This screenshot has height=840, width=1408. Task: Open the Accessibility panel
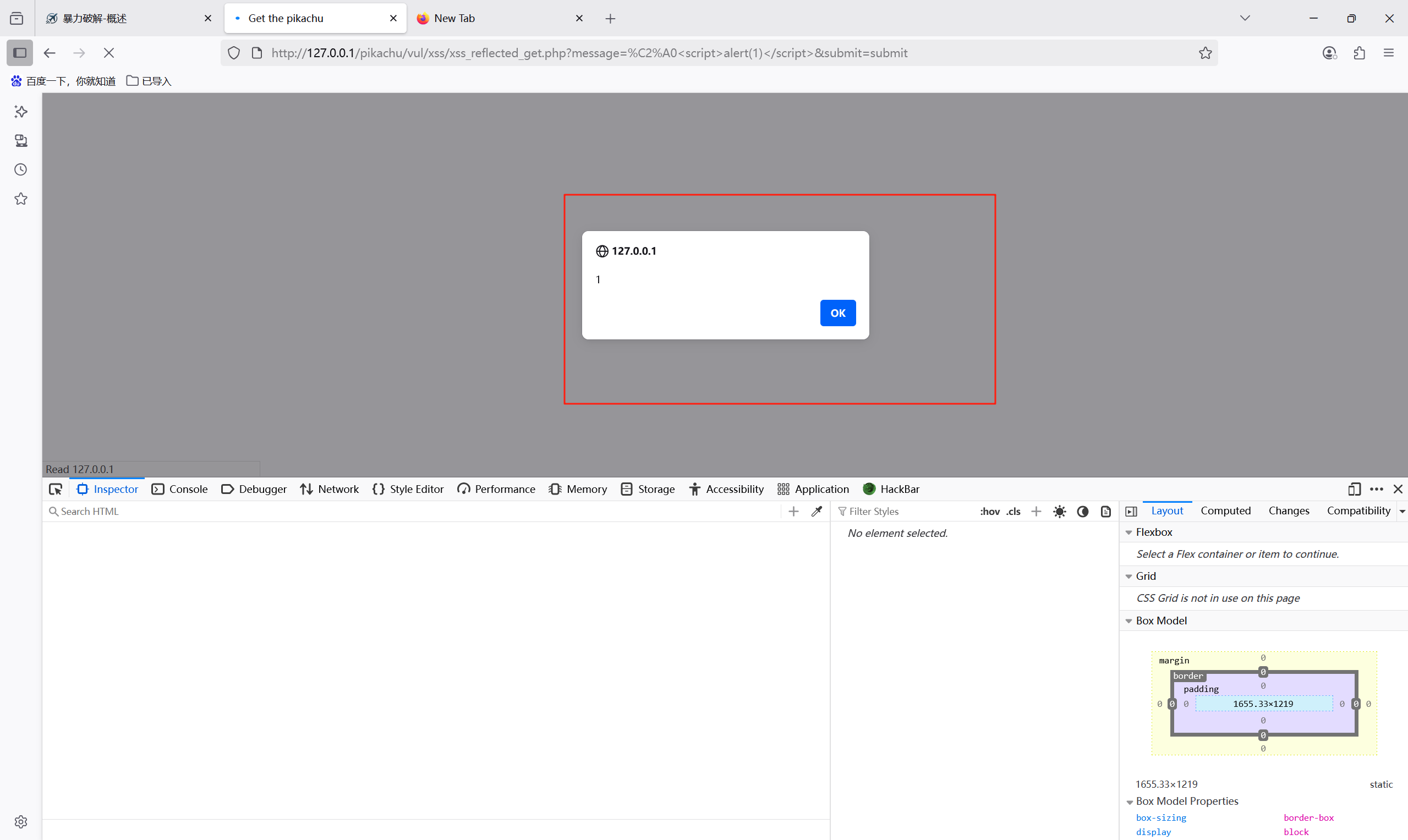click(726, 489)
